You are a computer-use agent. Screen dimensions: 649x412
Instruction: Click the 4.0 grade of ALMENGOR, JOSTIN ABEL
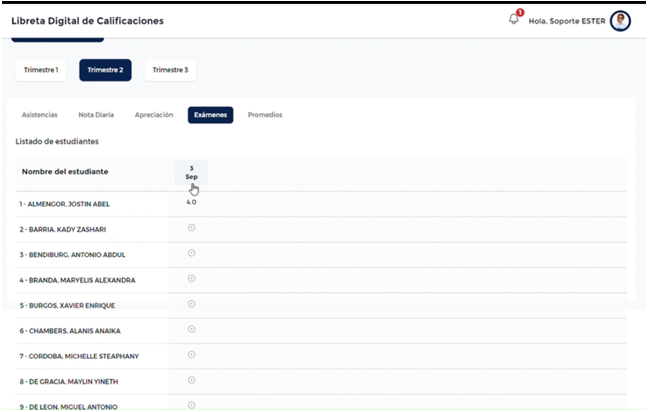pos(191,203)
